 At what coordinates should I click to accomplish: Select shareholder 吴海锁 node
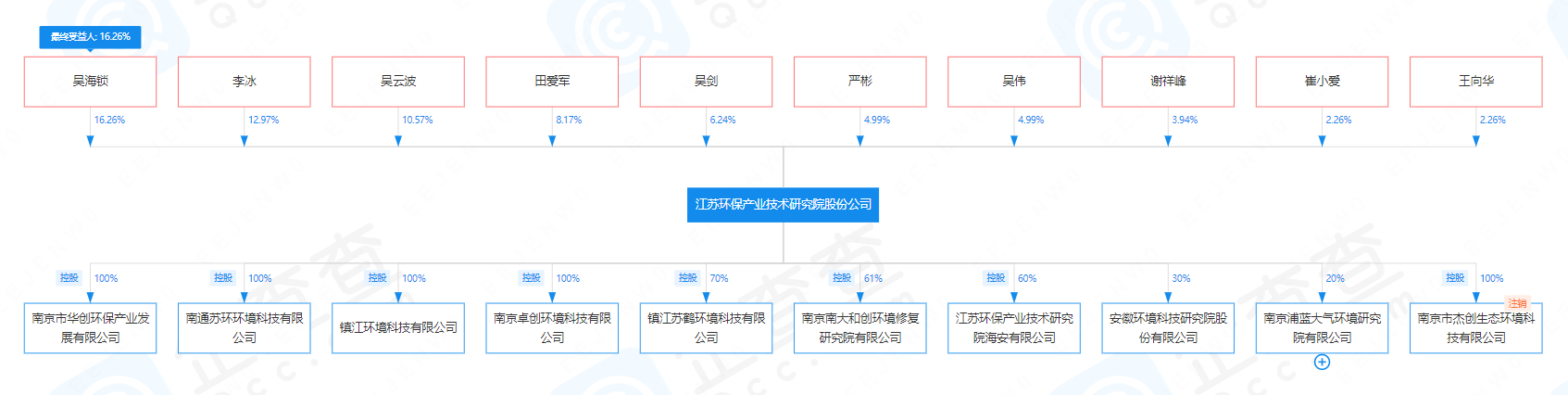90,82
